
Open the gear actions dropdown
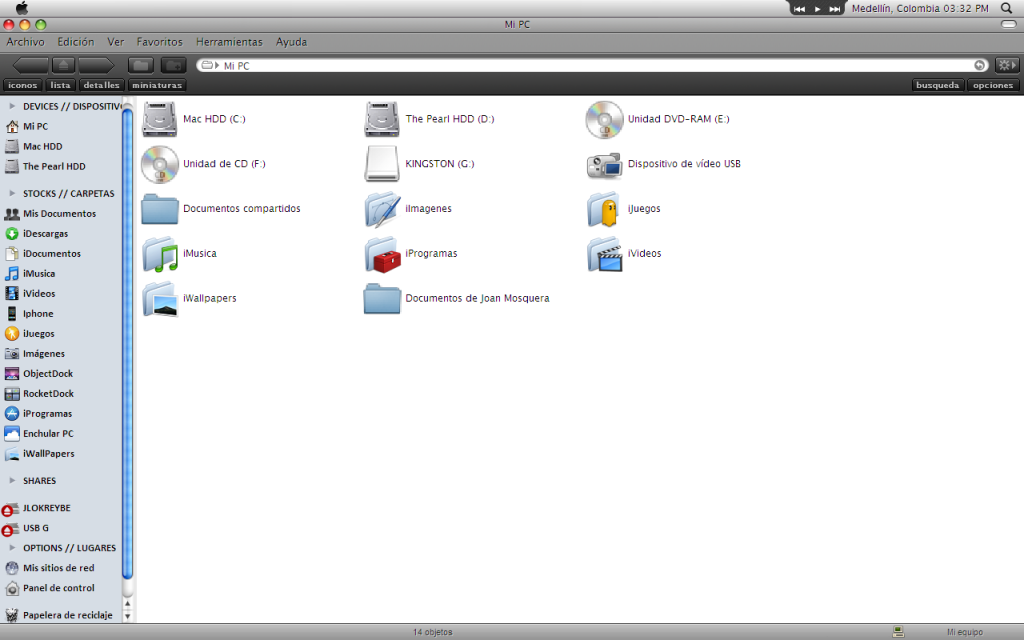[1006, 65]
